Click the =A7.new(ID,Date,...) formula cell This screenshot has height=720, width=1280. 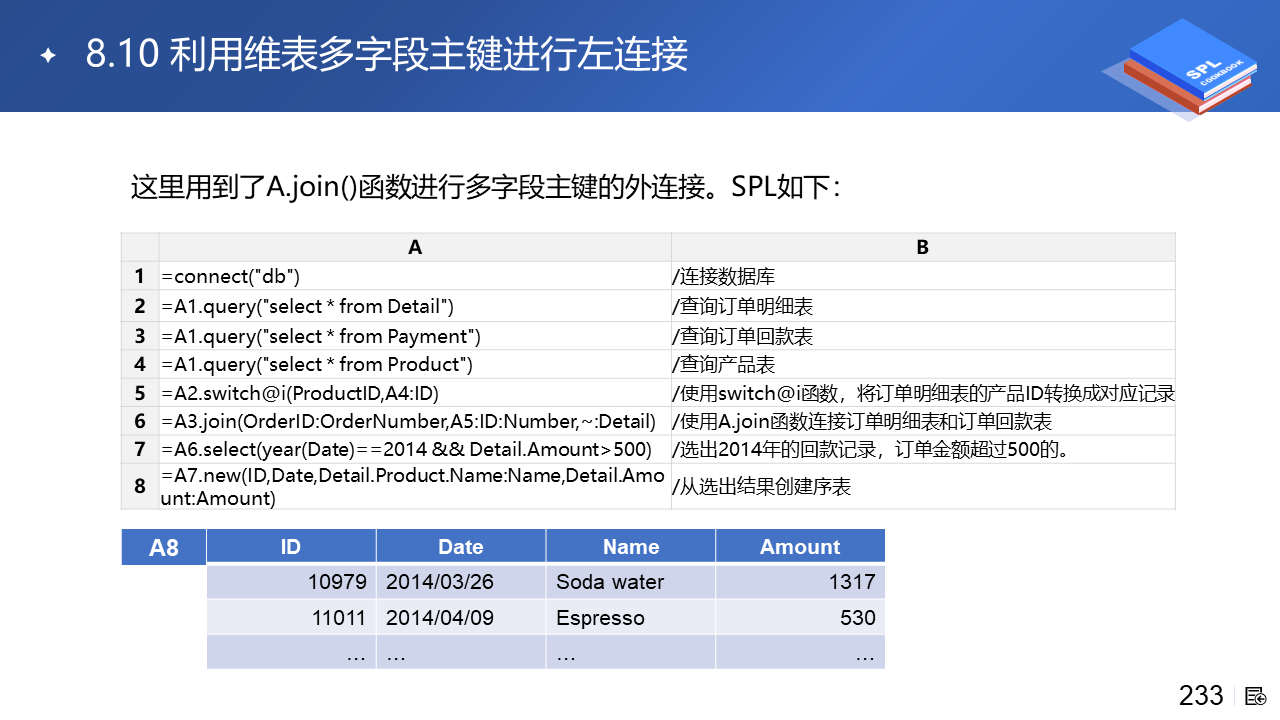[x=415, y=486]
